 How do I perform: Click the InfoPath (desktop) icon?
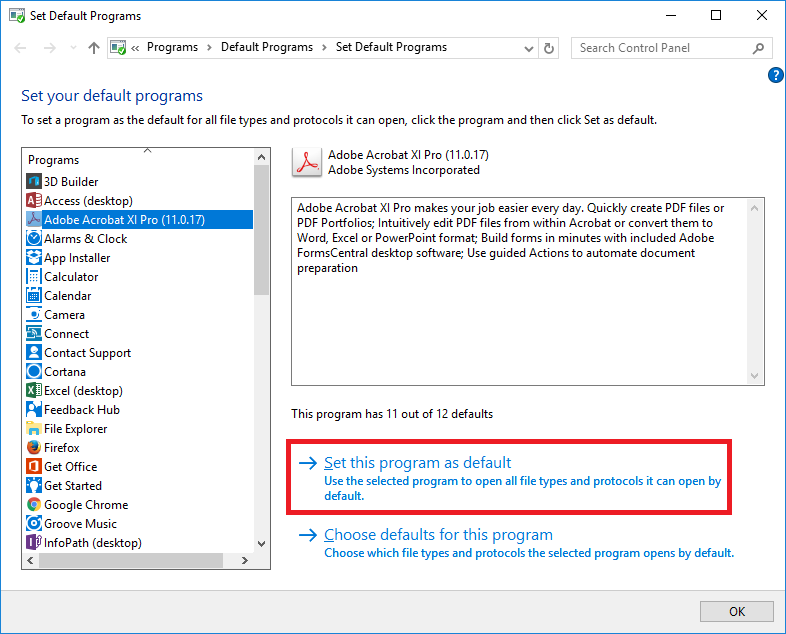34,542
